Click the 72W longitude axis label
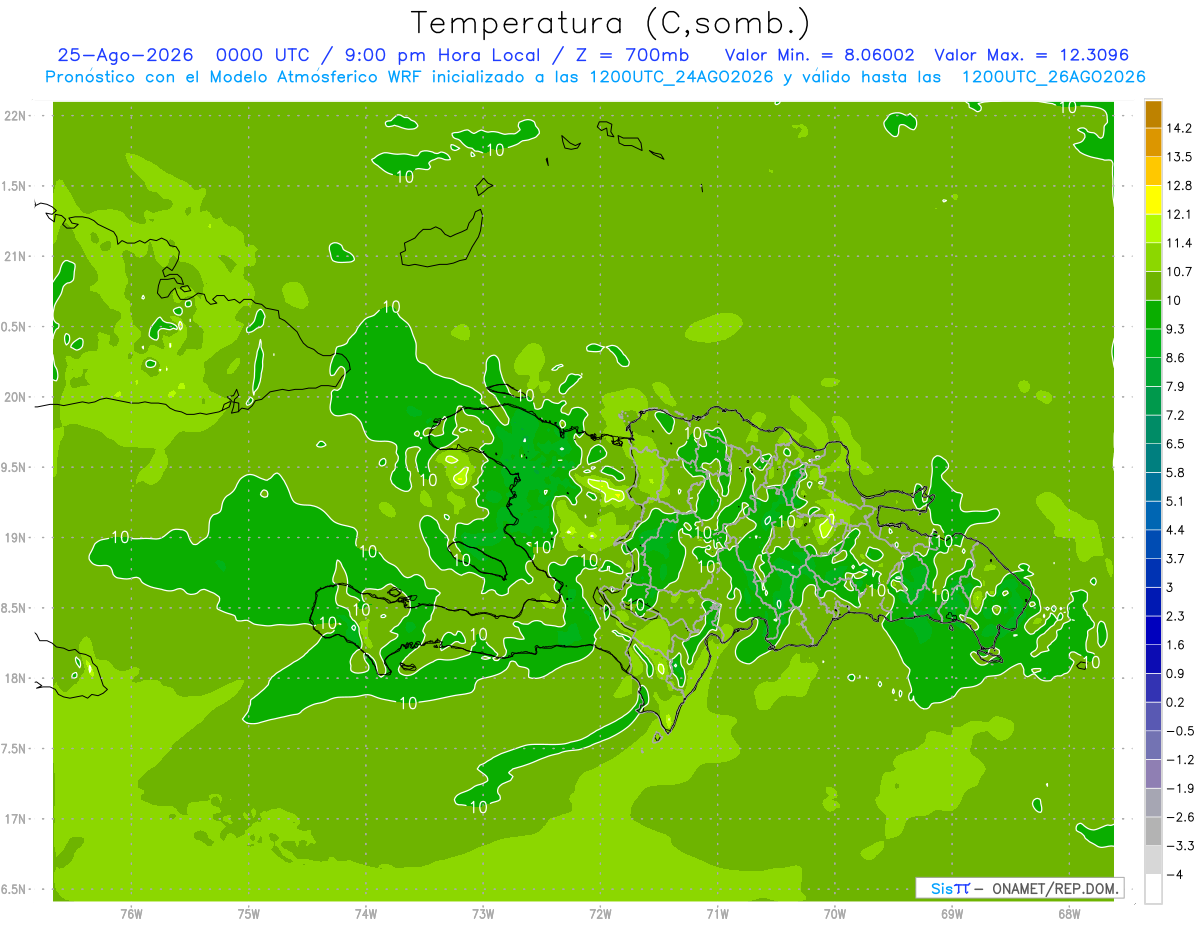The height and width of the screenshot is (927, 1200). point(600,913)
